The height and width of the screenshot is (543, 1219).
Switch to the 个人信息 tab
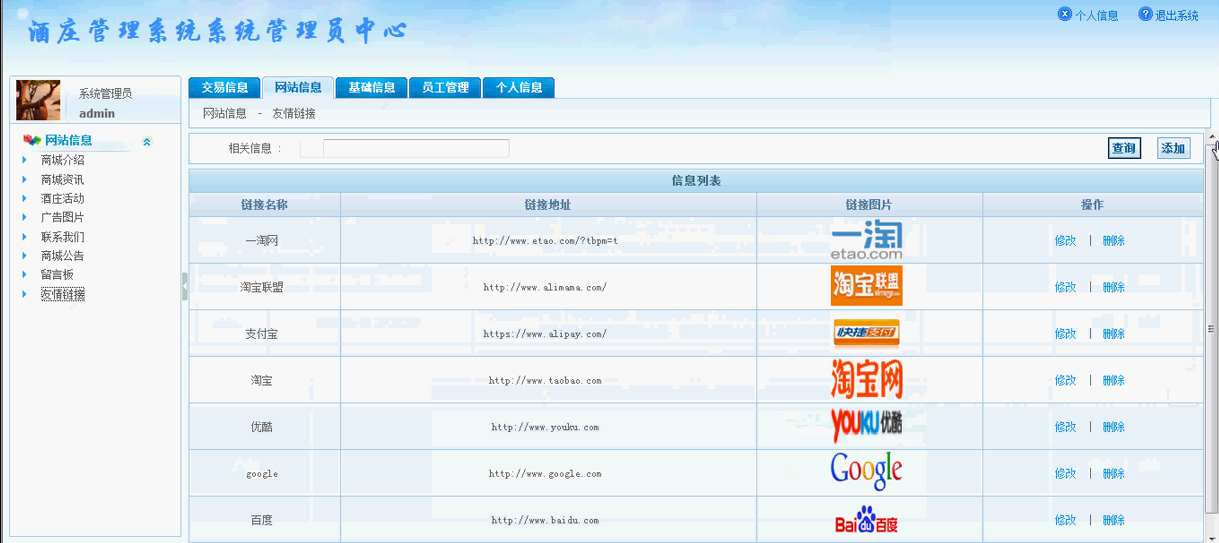tap(519, 87)
